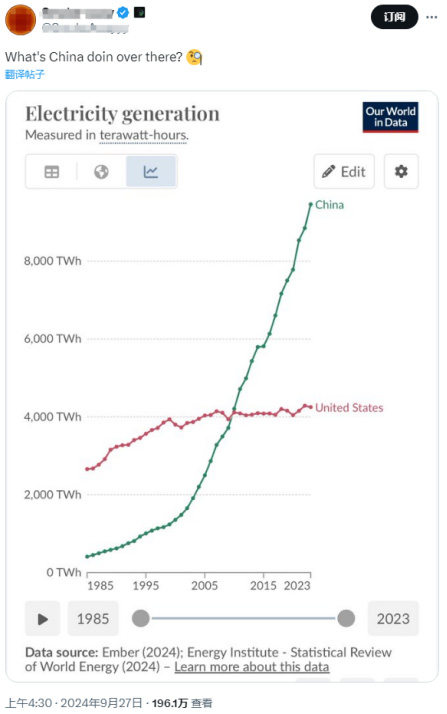Open the post's three-dot more menu
The image size is (447, 714).
pyautogui.click(x=432, y=17)
